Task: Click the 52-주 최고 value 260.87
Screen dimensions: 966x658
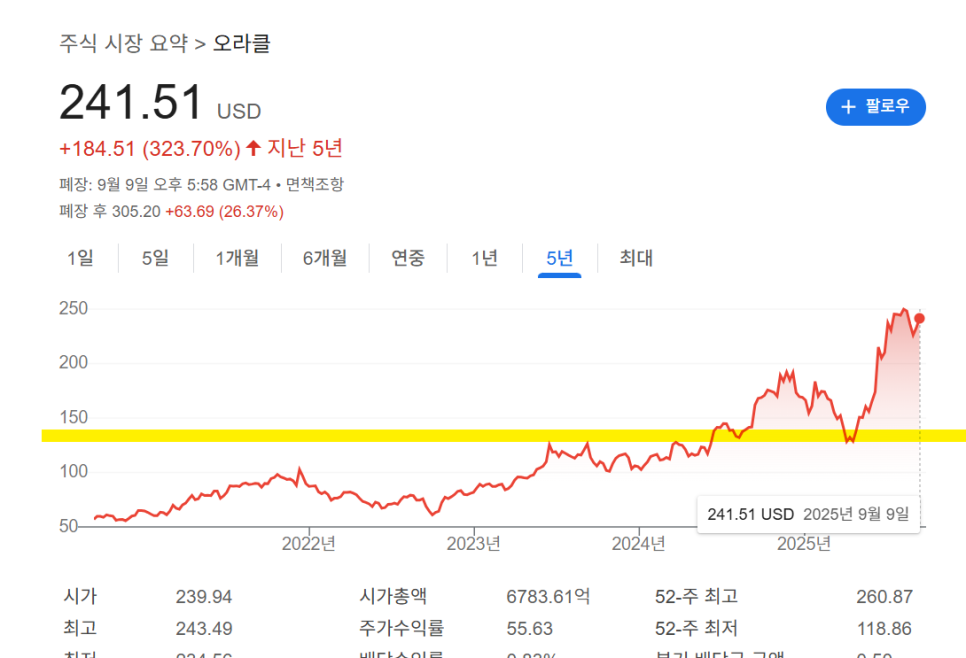Action: (885, 596)
